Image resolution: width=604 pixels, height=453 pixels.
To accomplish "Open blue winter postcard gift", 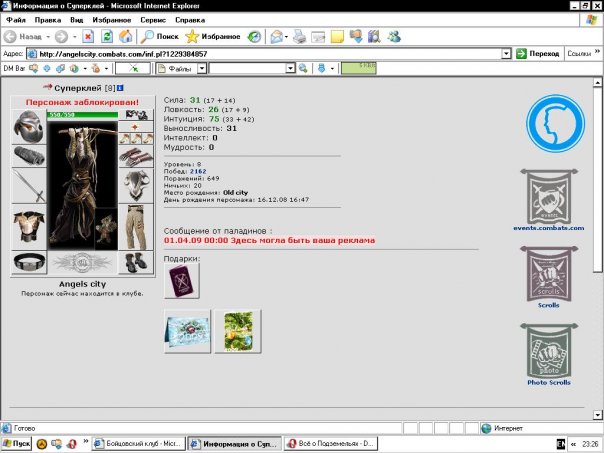I will click(188, 331).
